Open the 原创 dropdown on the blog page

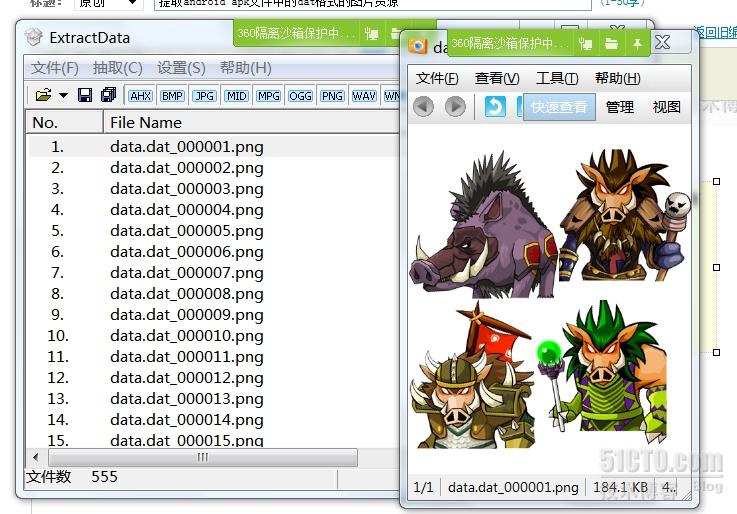(x=108, y=4)
